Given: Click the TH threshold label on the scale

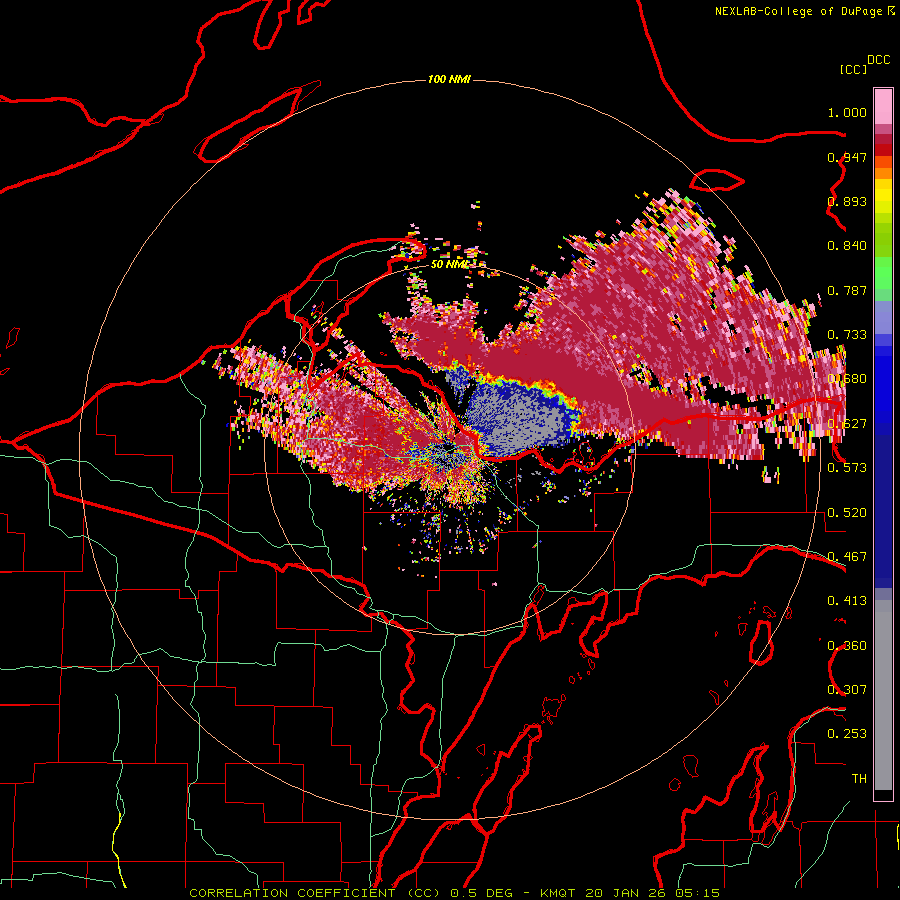Looking at the screenshot, I should coord(859,779).
